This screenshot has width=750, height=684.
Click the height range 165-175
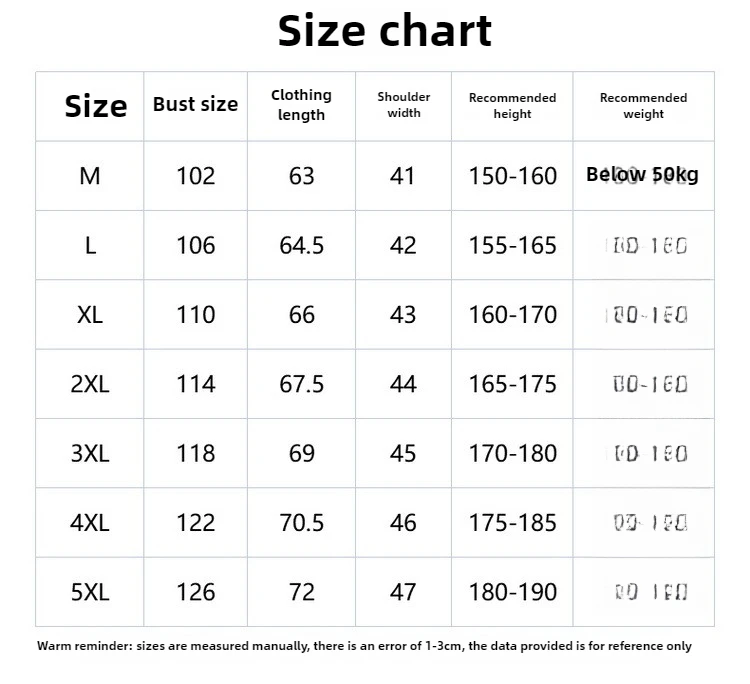(512, 384)
